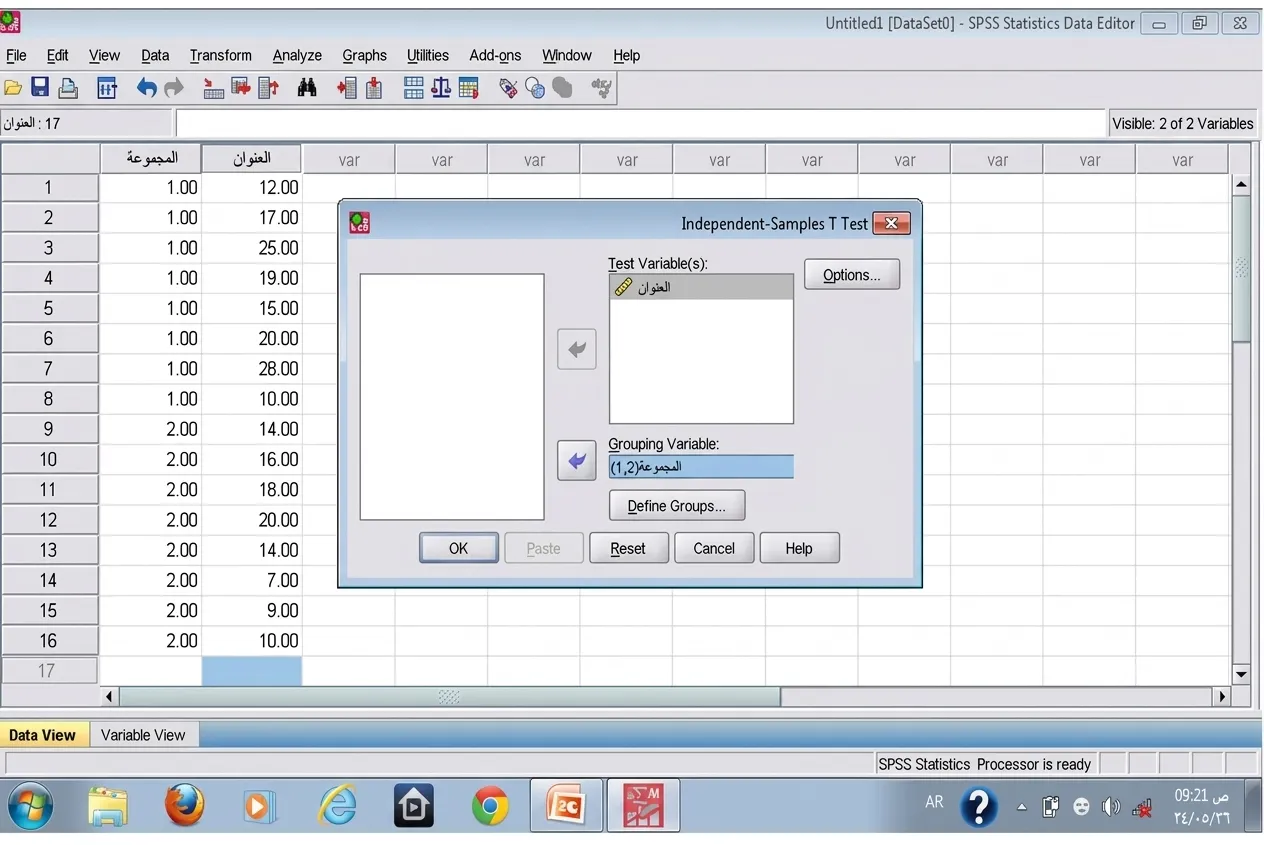
Task: Open the Transform menu
Action: [220, 55]
